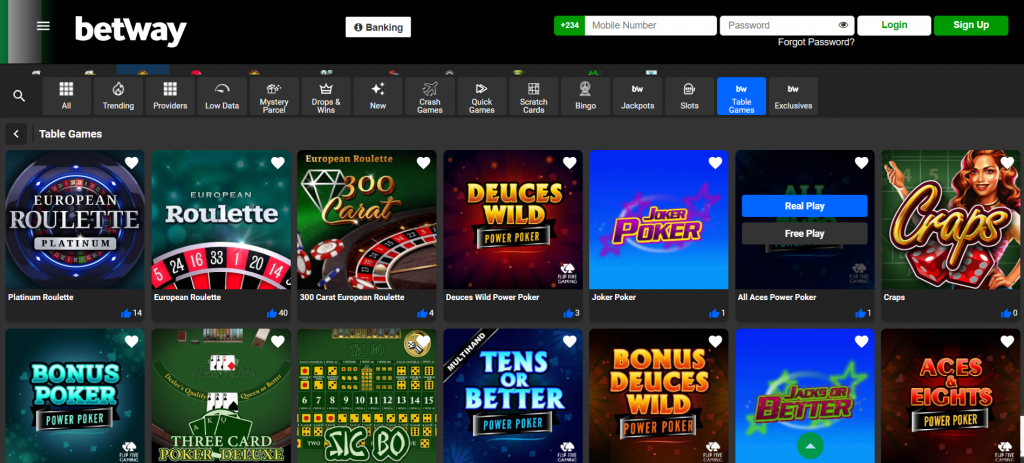1024x463 pixels.
Task: Toggle heart on Bonus Deuces Wild
Action: 715,341
